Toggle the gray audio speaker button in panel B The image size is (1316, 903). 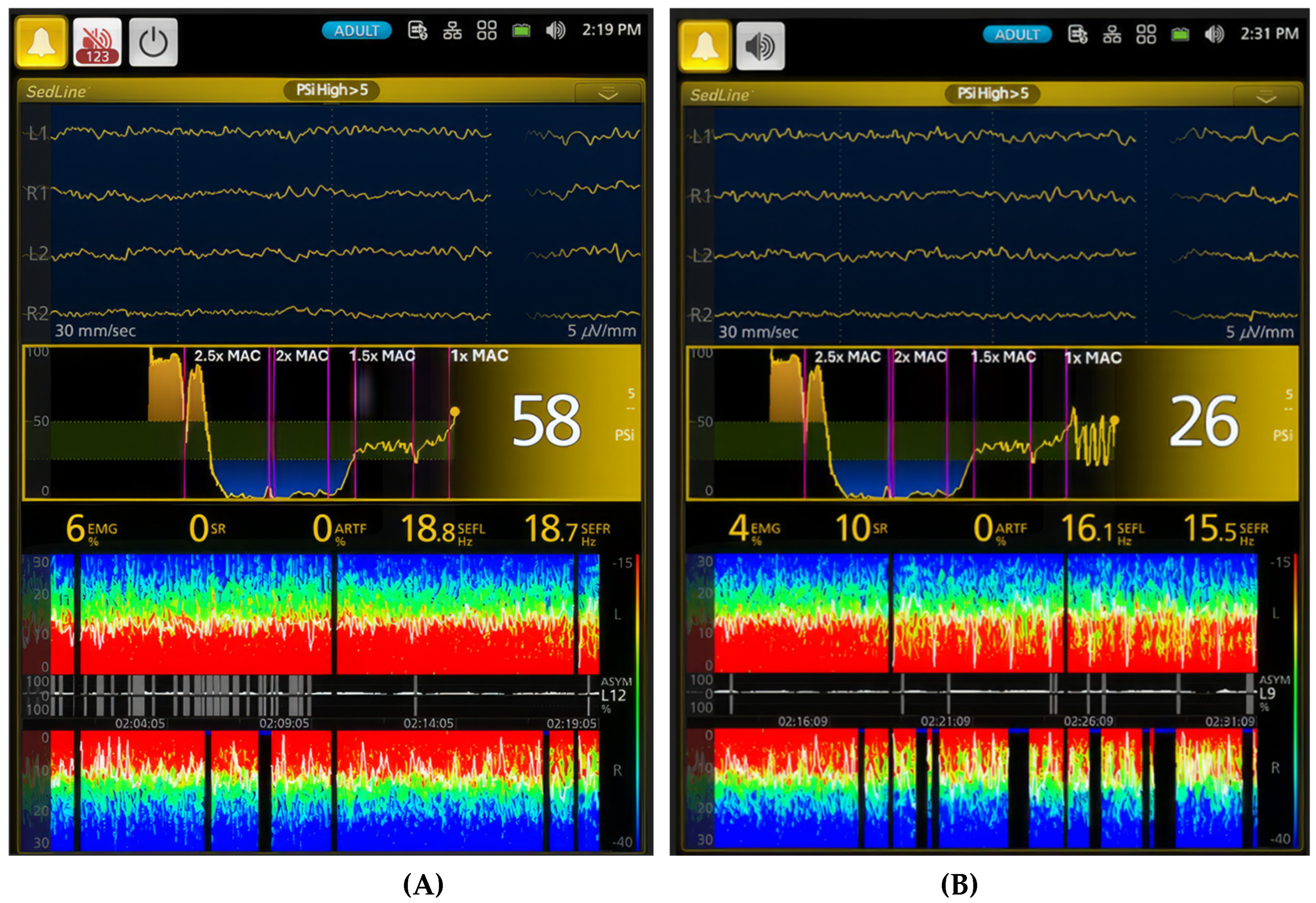tap(760, 46)
